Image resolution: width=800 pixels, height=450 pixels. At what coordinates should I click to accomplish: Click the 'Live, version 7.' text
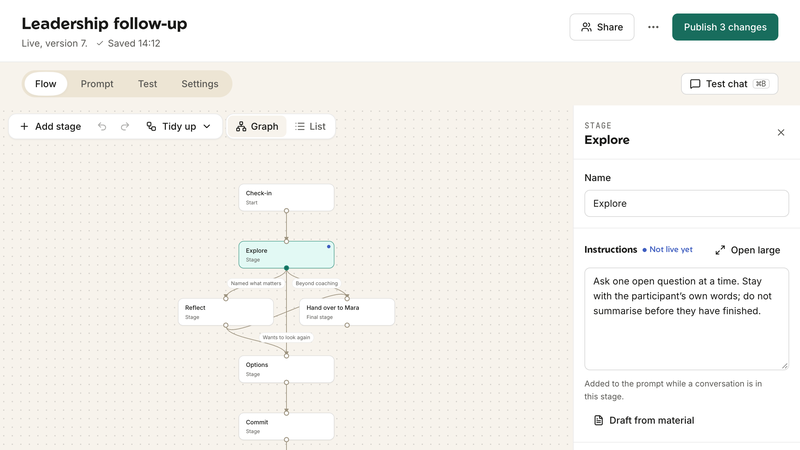pyautogui.click(x=54, y=43)
